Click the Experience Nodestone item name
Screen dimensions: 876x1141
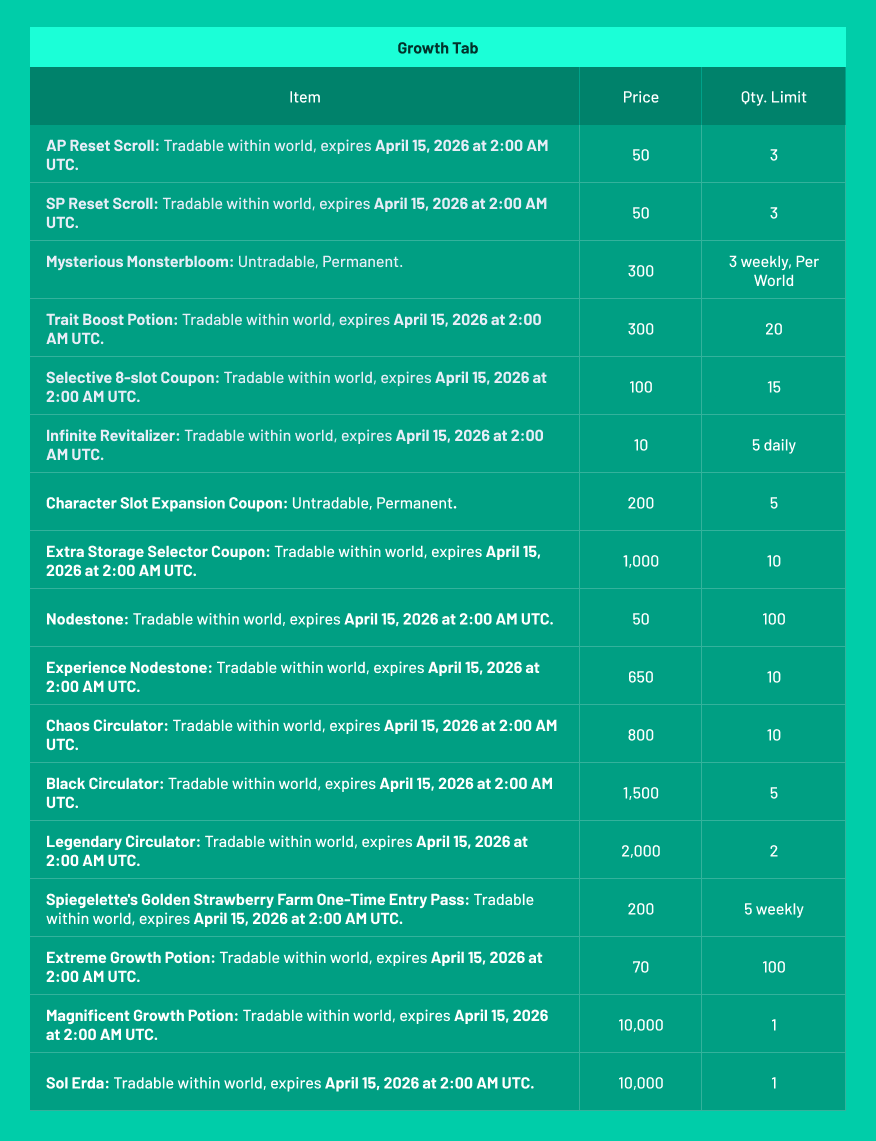[129, 668]
